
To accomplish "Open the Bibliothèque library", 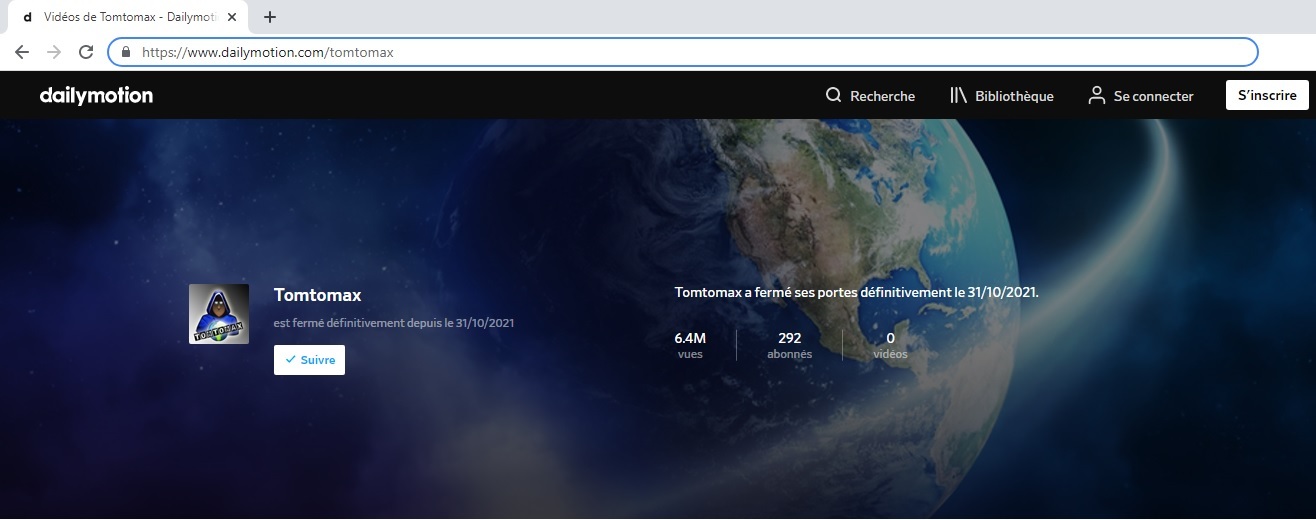I will click(1002, 96).
